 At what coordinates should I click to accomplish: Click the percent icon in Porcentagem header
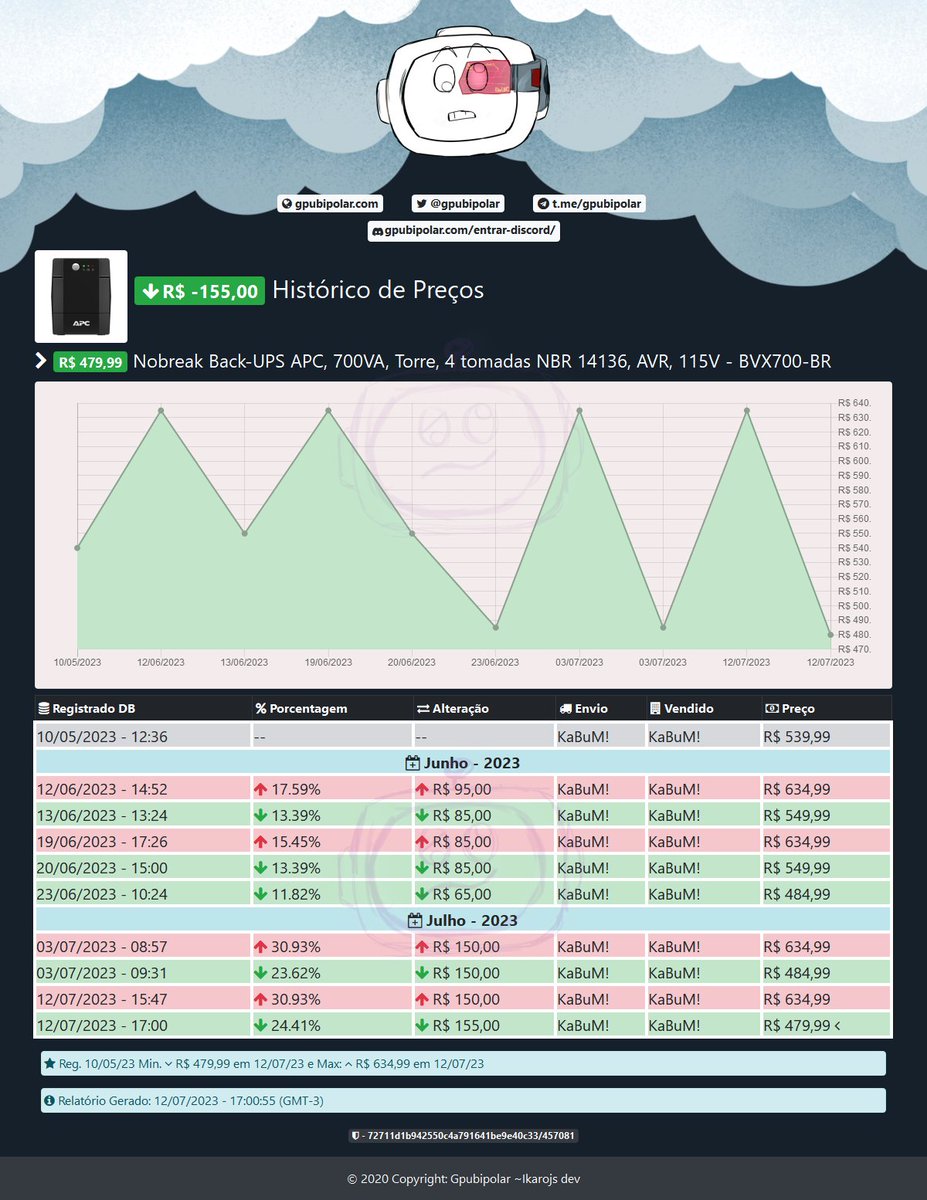pos(261,709)
